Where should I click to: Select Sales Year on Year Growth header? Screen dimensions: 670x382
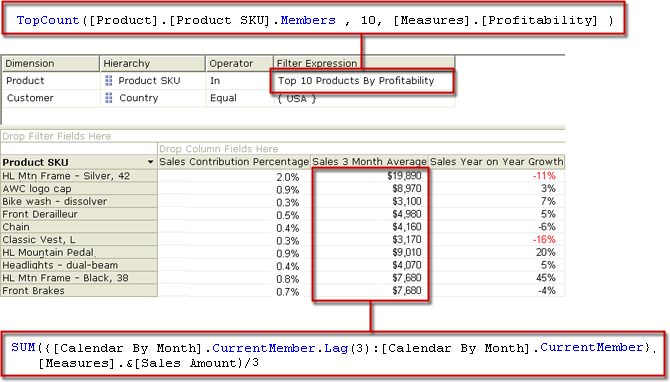(497, 162)
